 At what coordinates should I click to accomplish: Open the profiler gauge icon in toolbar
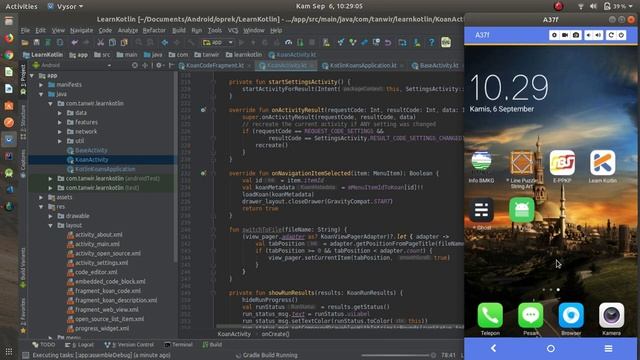pyautogui.click(x=289, y=42)
